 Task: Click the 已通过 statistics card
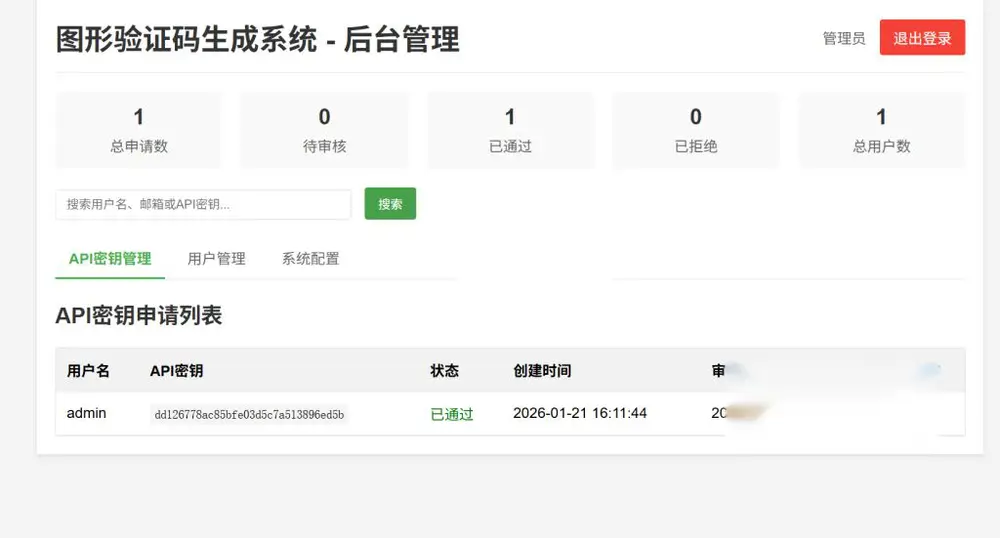click(x=510, y=131)
